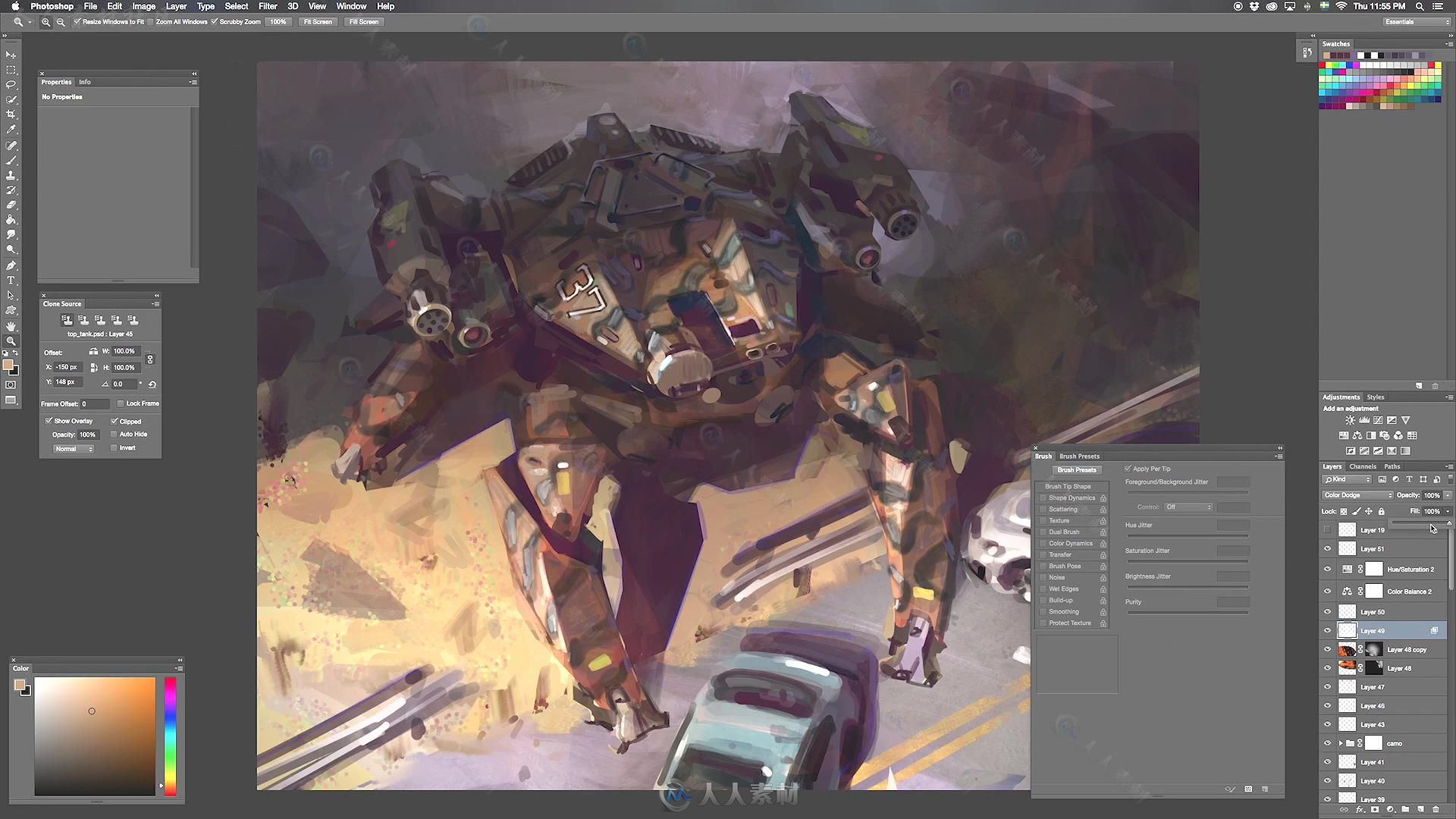1456x819 pixels.
Task: Open the Swatches panel menu
Action: [1449, 44]
